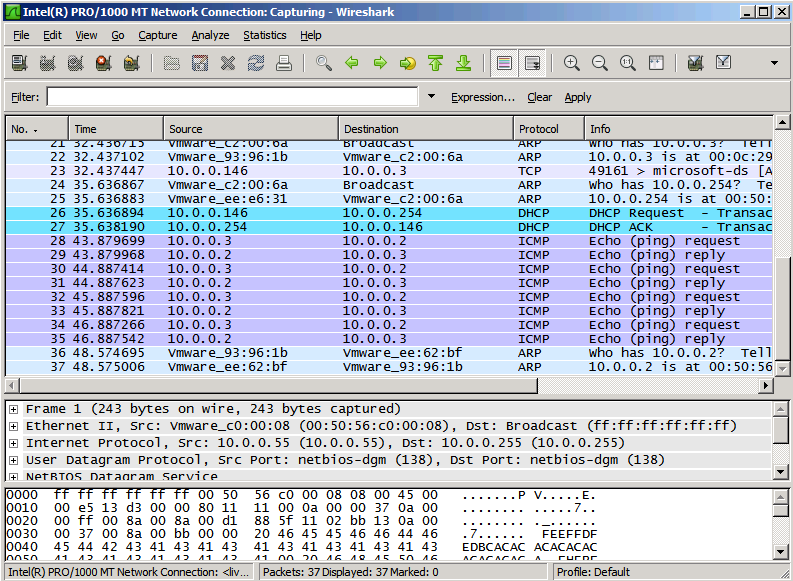
Task: Expand the Ethernet II tree node
Action: [x=13, y=425]
